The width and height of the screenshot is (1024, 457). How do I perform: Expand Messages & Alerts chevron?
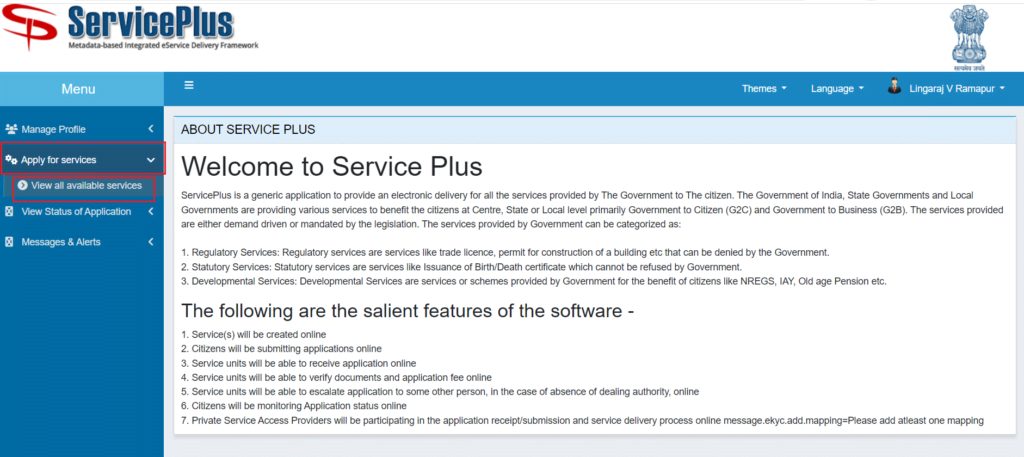[x=151, y=242]
